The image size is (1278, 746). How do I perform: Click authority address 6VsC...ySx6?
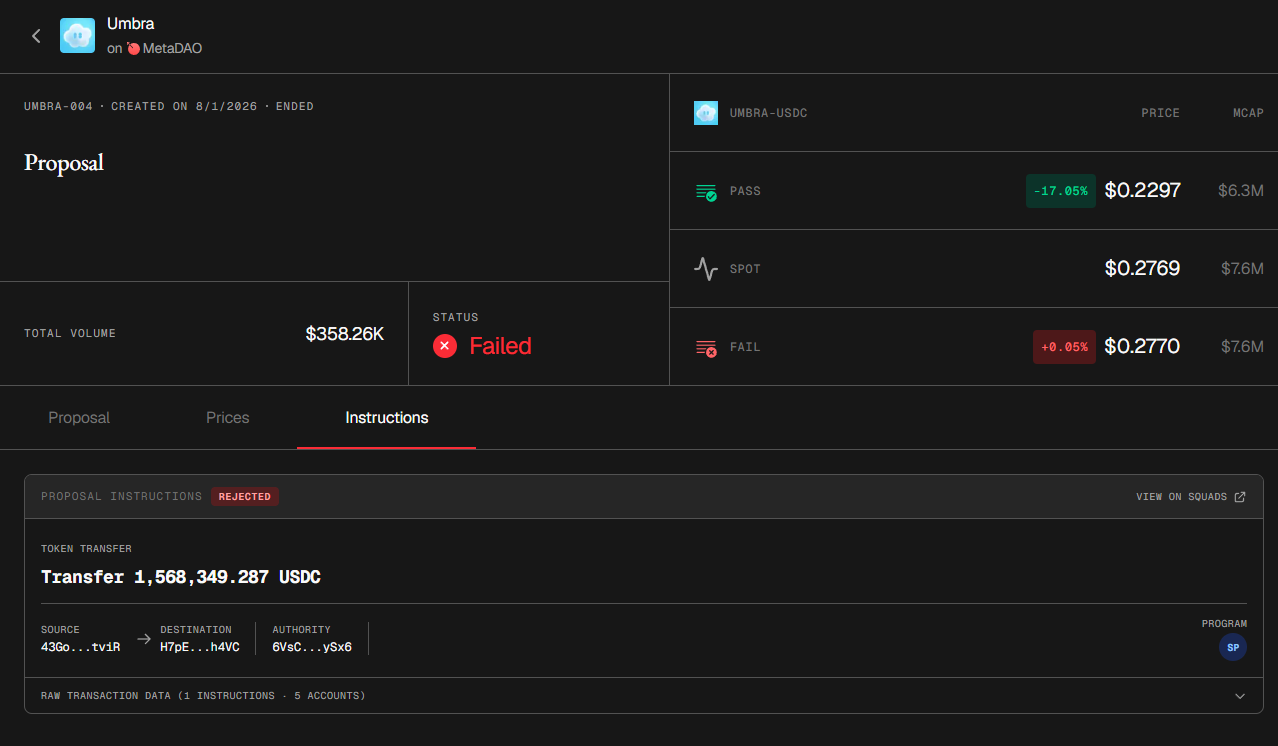coord(312,647)
